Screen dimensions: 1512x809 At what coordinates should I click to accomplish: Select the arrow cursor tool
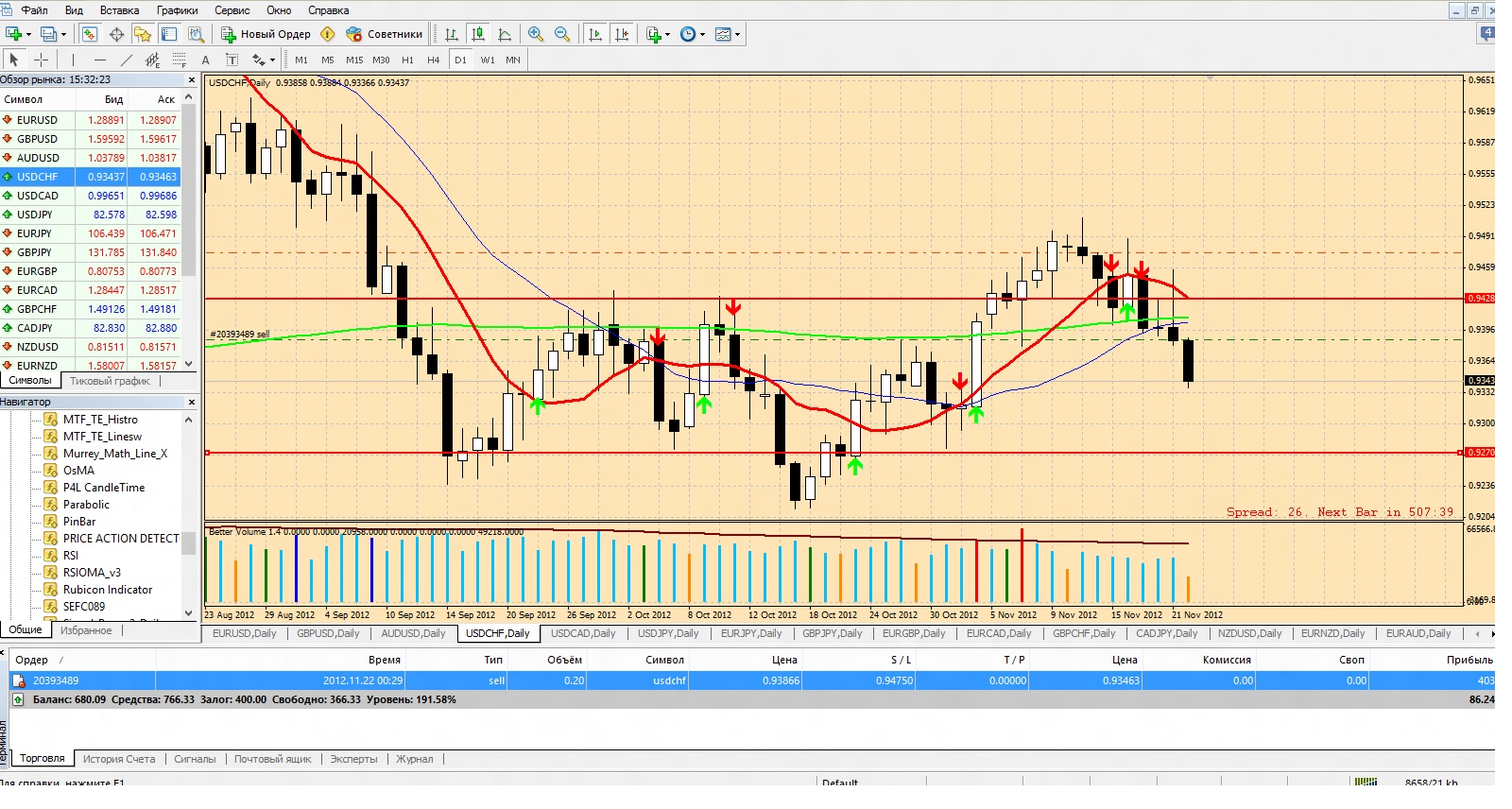point(14,60)
